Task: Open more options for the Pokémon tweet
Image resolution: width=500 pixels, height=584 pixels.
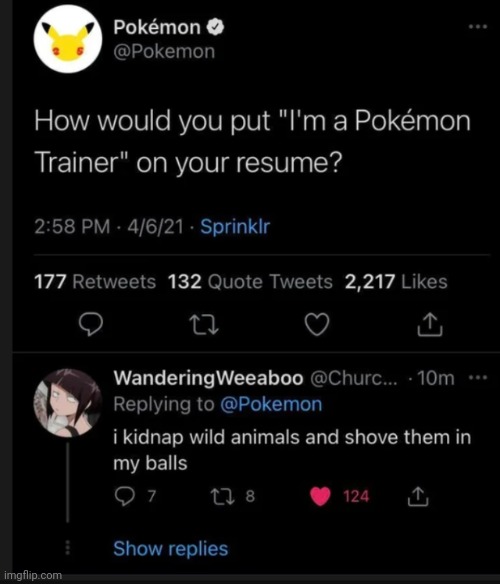Action: coord(478,27)
